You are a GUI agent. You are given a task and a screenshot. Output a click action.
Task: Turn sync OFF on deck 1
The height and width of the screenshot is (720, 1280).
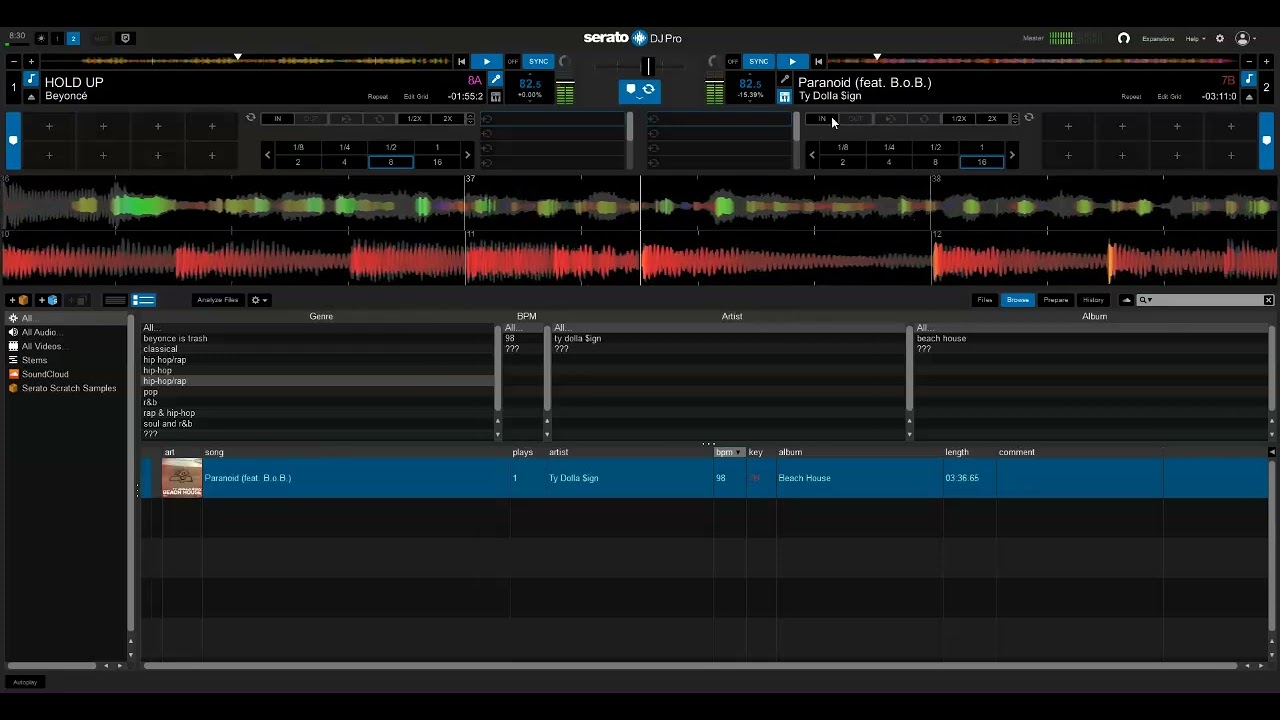513,62
